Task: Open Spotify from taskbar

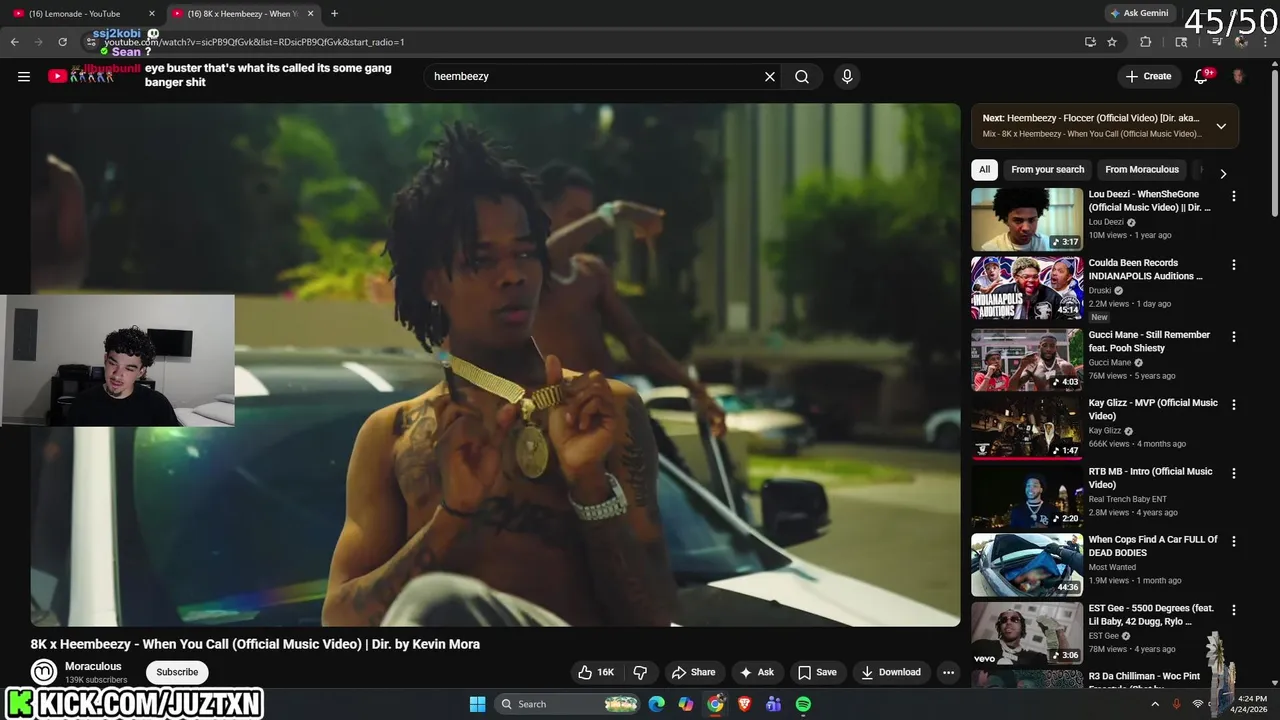Action: click(x=803, y=704)
